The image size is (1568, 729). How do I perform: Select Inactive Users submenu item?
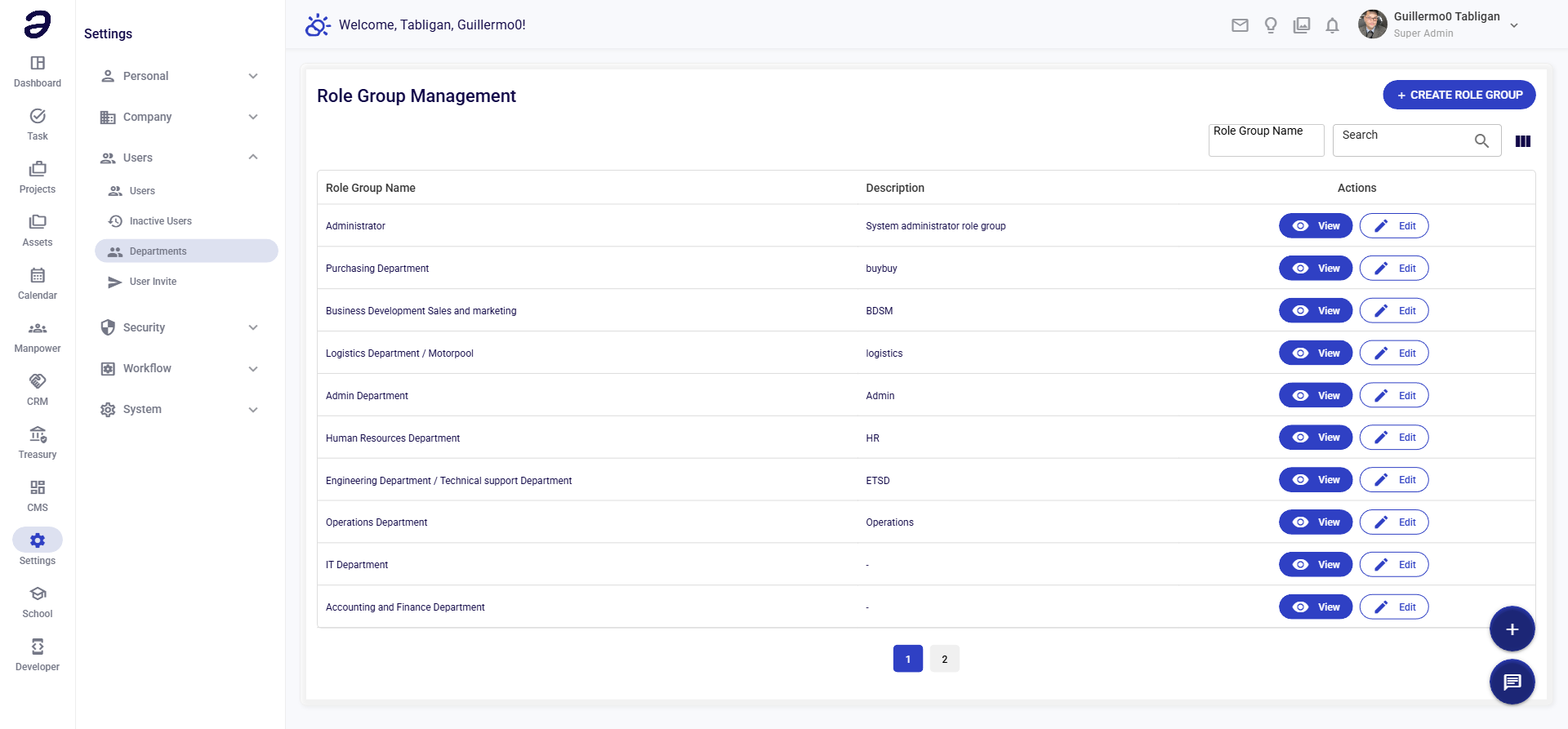click(186, 221)
